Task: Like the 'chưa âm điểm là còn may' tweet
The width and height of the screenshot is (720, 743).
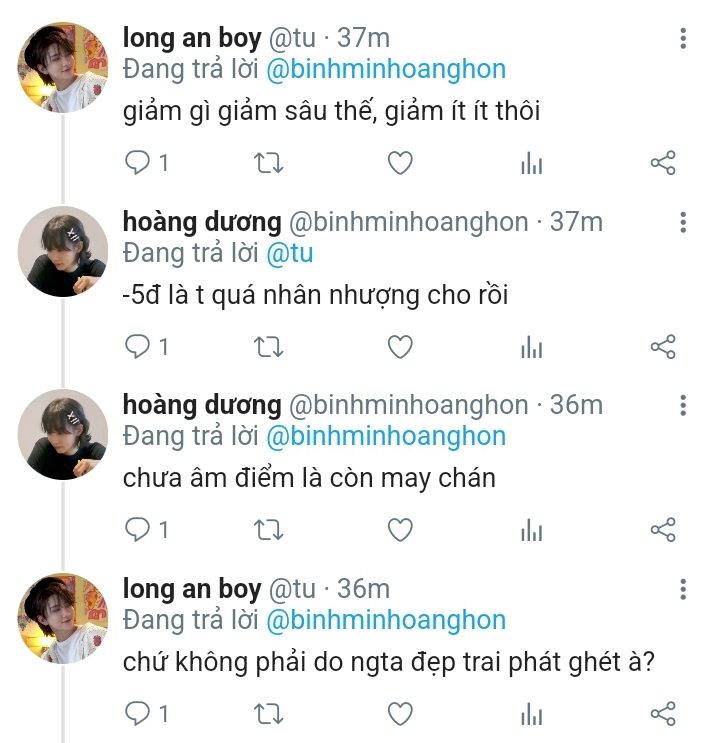Action: tap(400, 530)
